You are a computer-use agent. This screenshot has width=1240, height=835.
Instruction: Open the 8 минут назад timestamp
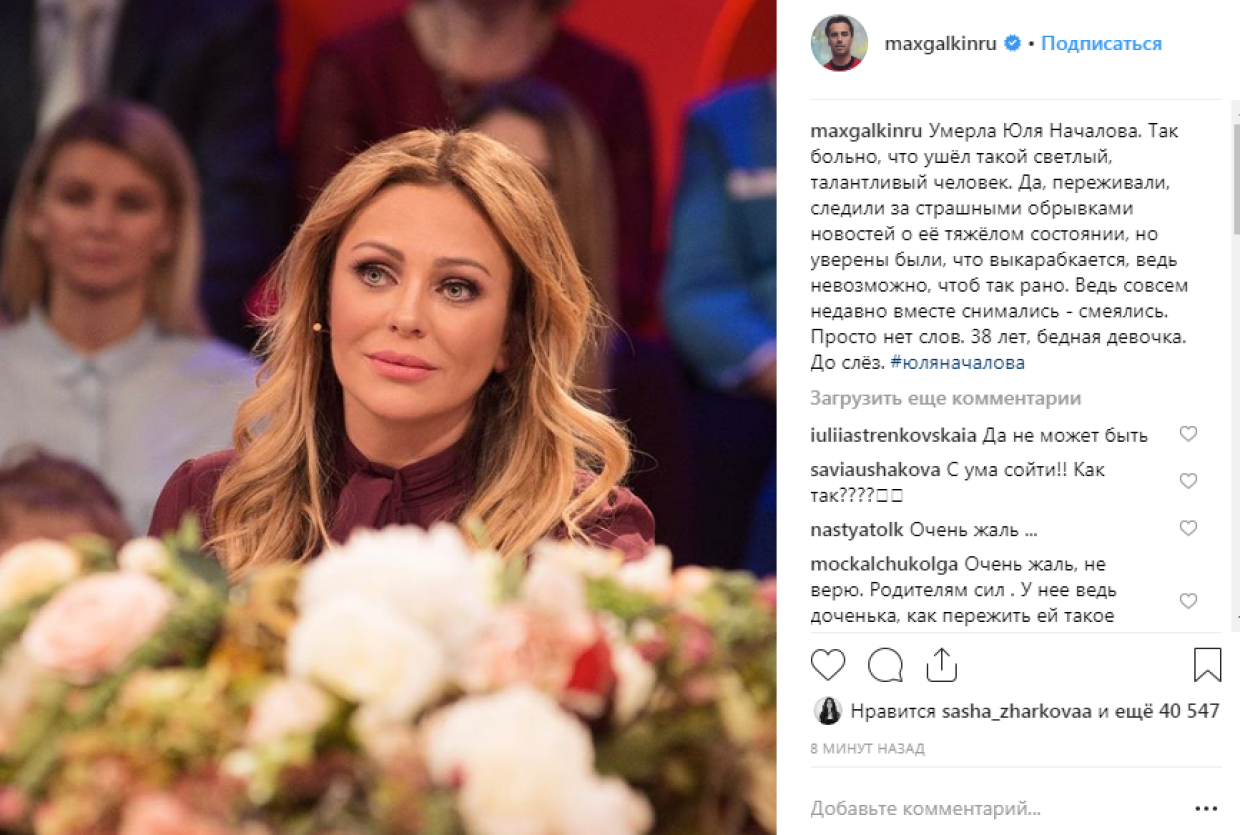click(867, 748)
